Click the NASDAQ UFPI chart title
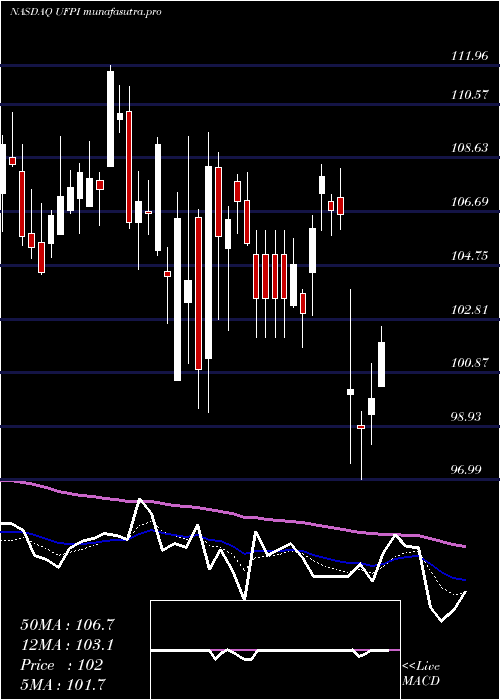 point(85,12)
